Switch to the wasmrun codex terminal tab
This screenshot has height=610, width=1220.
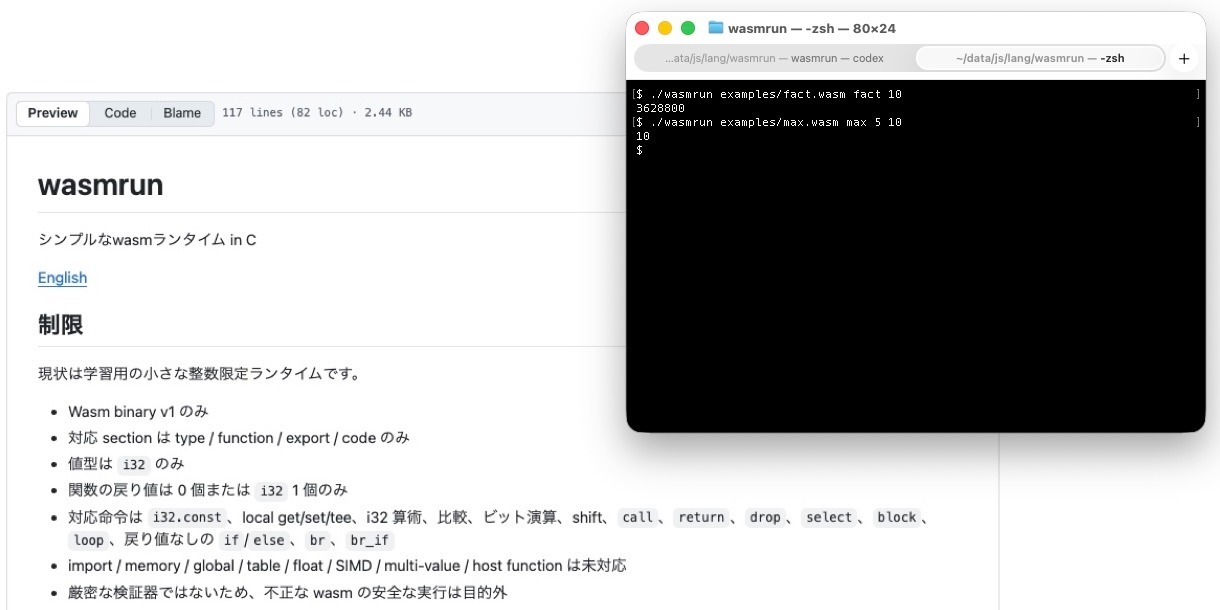(x=774, y=59)
